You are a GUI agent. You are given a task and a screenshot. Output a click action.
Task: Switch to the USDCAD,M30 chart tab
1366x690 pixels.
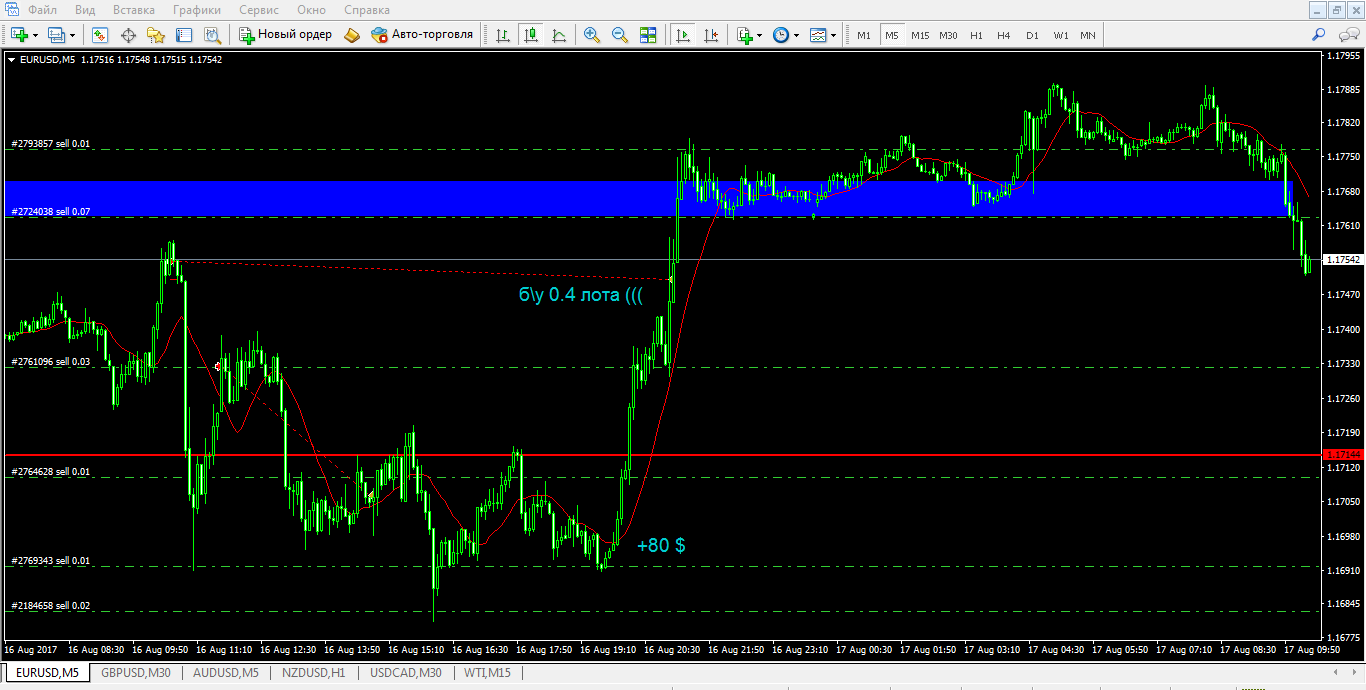(x=406, y=673)
